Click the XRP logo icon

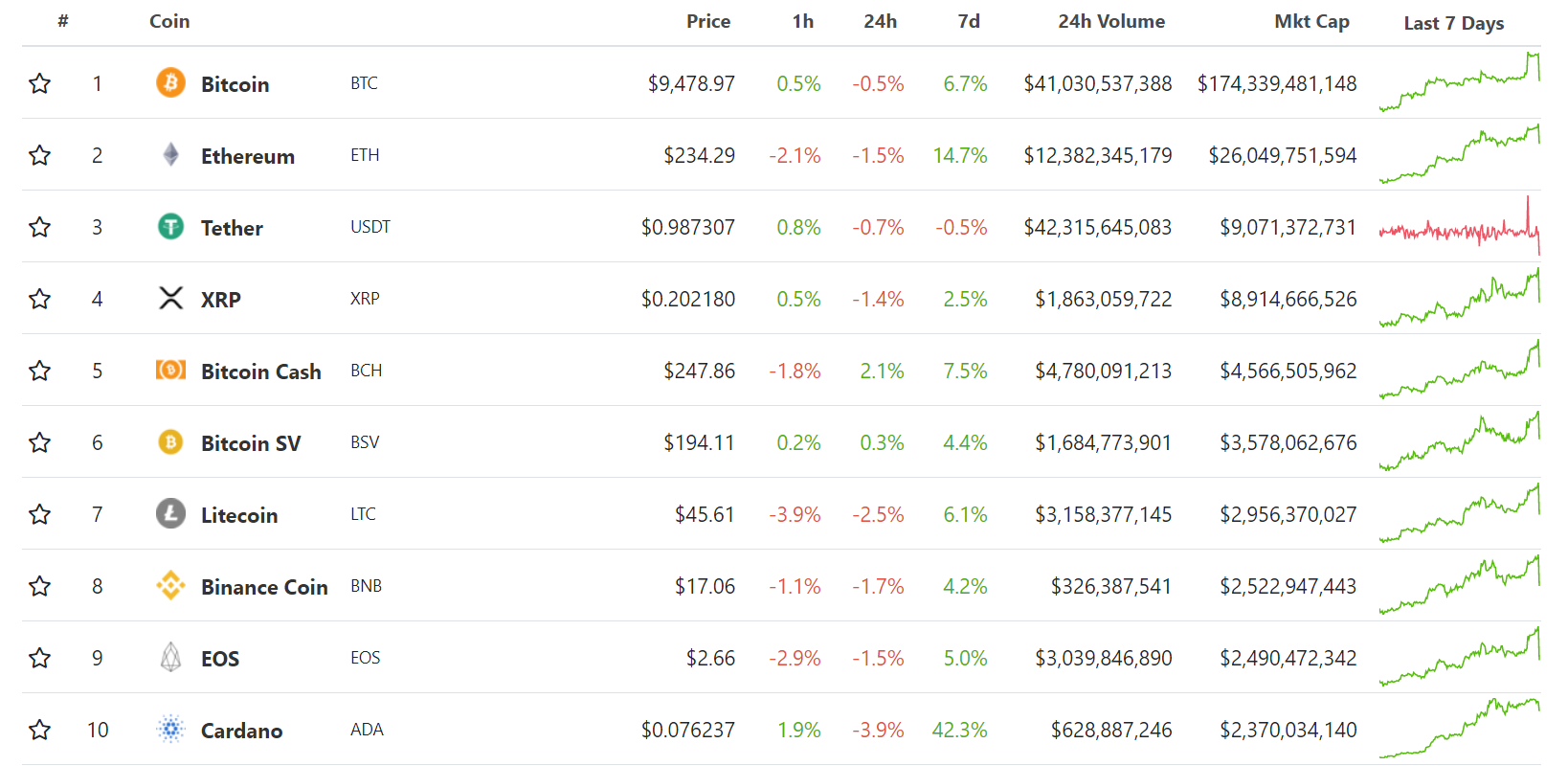[x=170, y=298]
